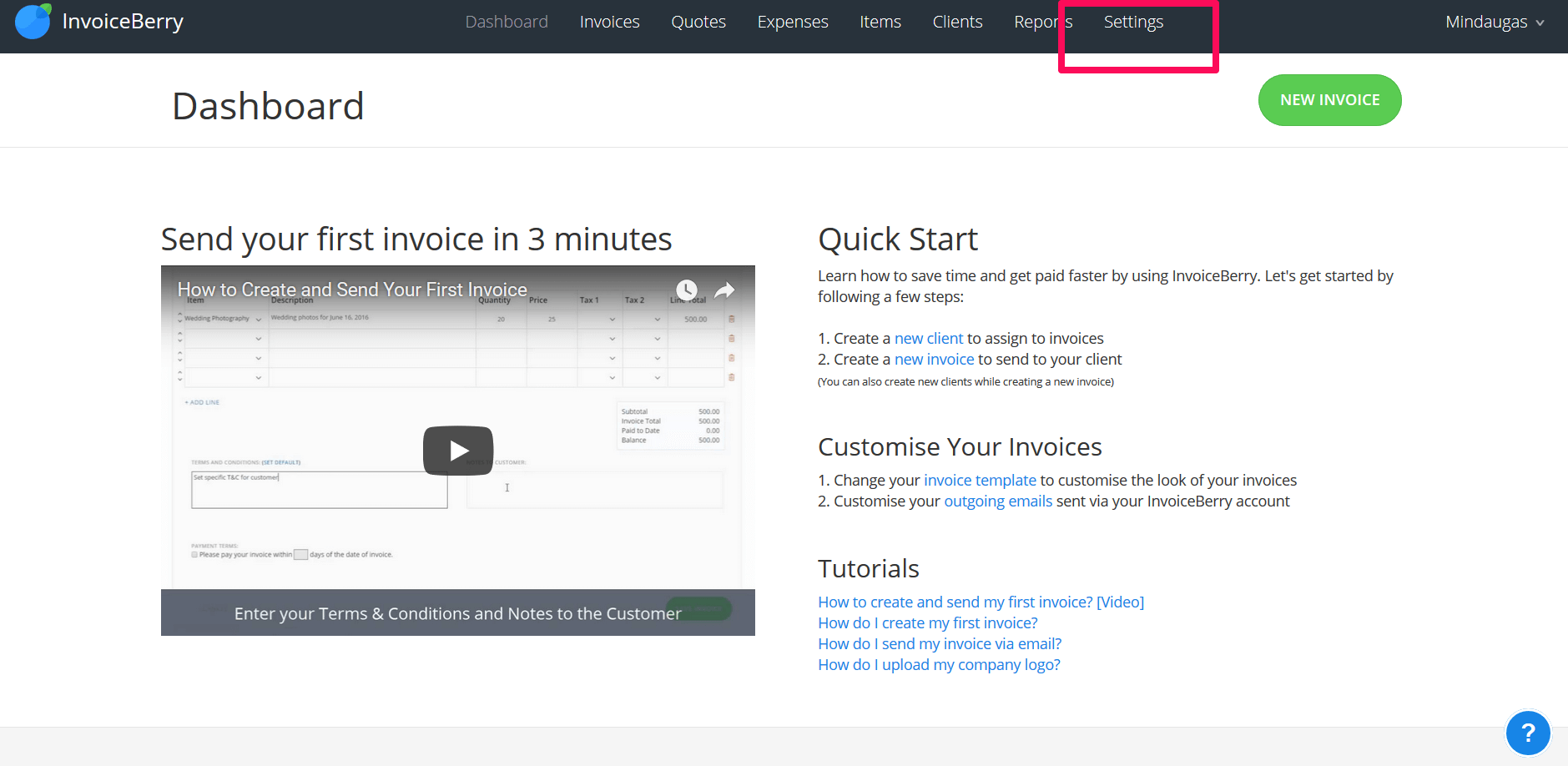Open the Dashboard menu item
The width and height of the screenshot is (1568, 766).
[x=507, y=22]
